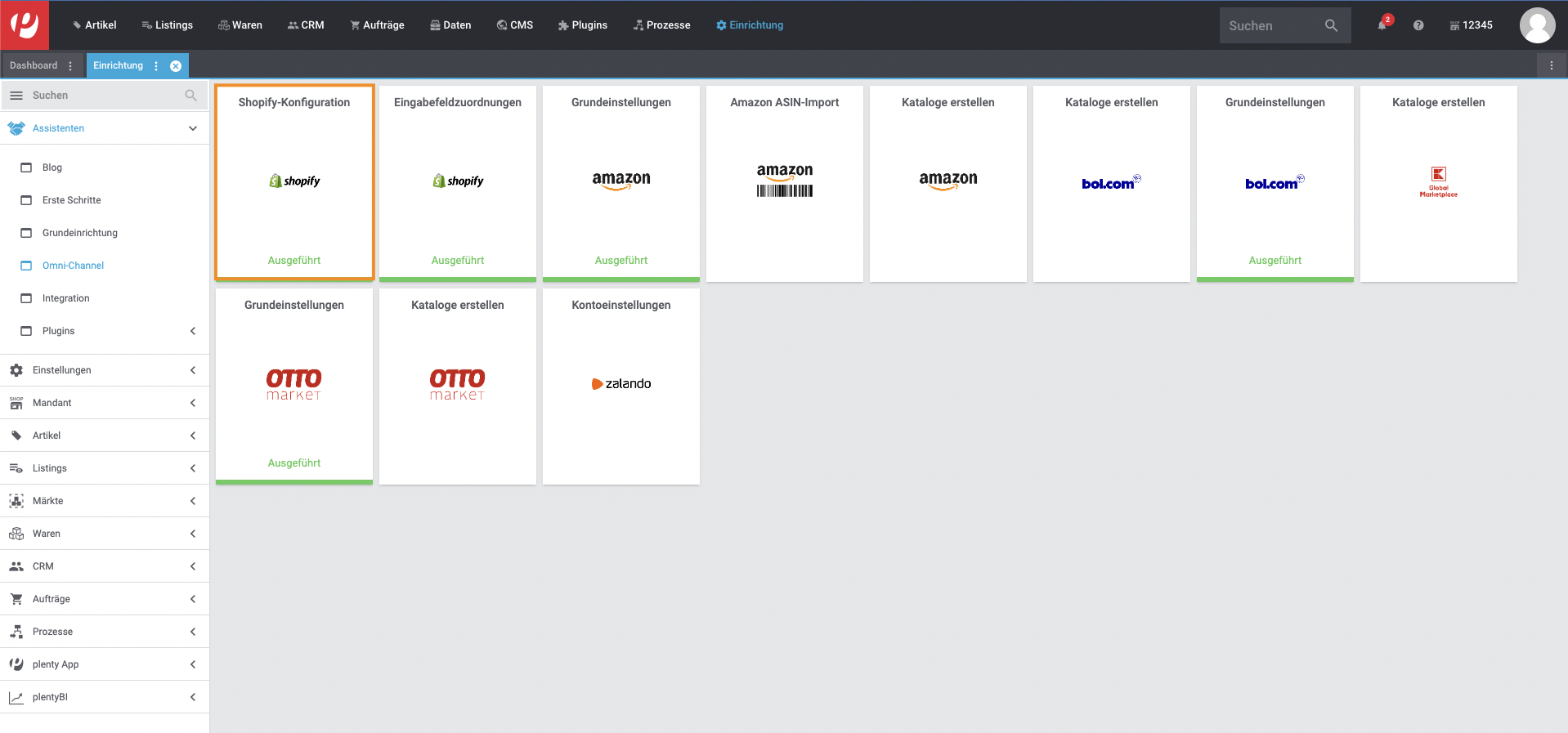Click the shop ID 12345 indicator

(x=1471, y=25)
